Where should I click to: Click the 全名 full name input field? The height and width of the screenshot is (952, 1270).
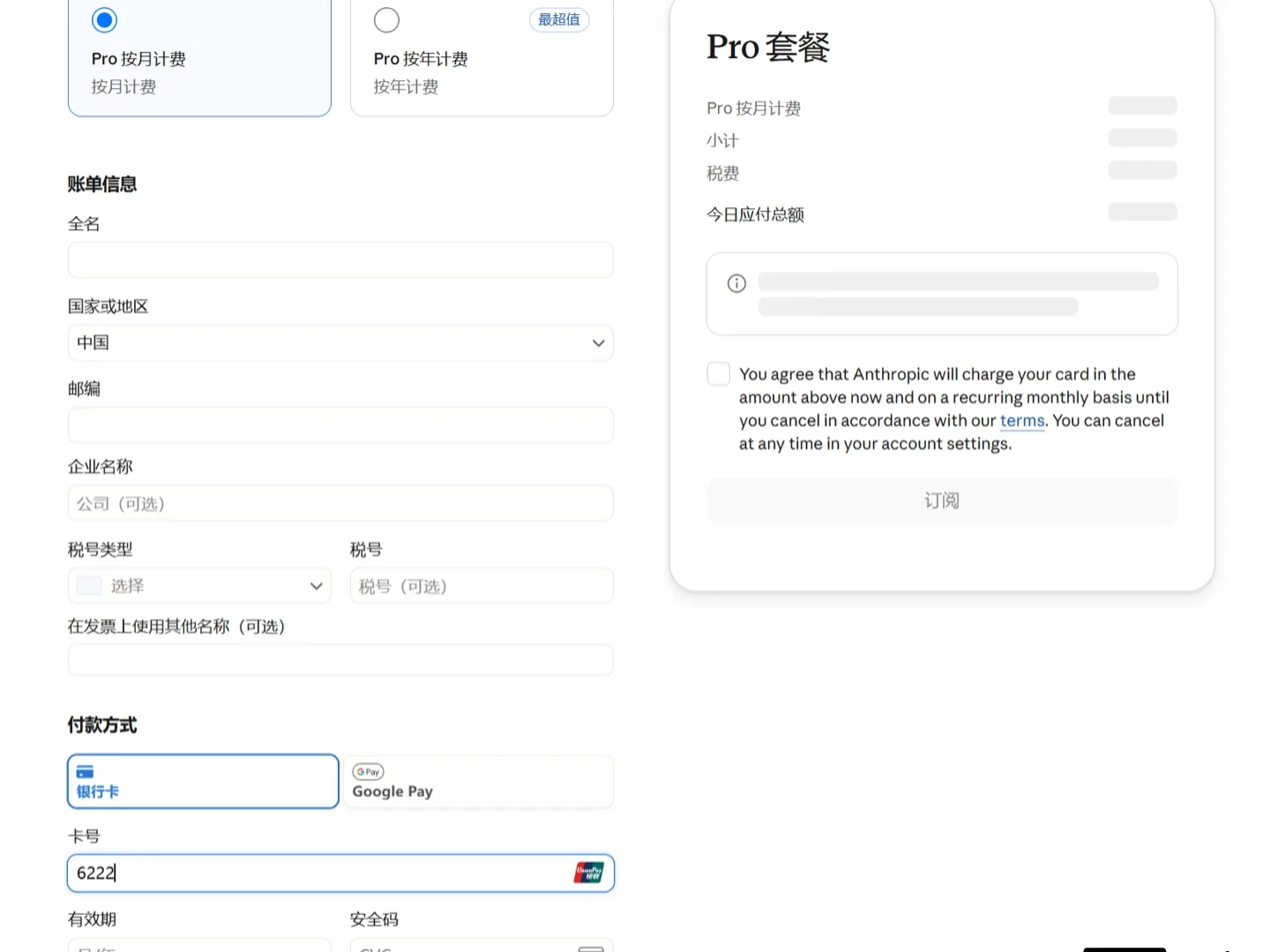(x=340, y=260)
